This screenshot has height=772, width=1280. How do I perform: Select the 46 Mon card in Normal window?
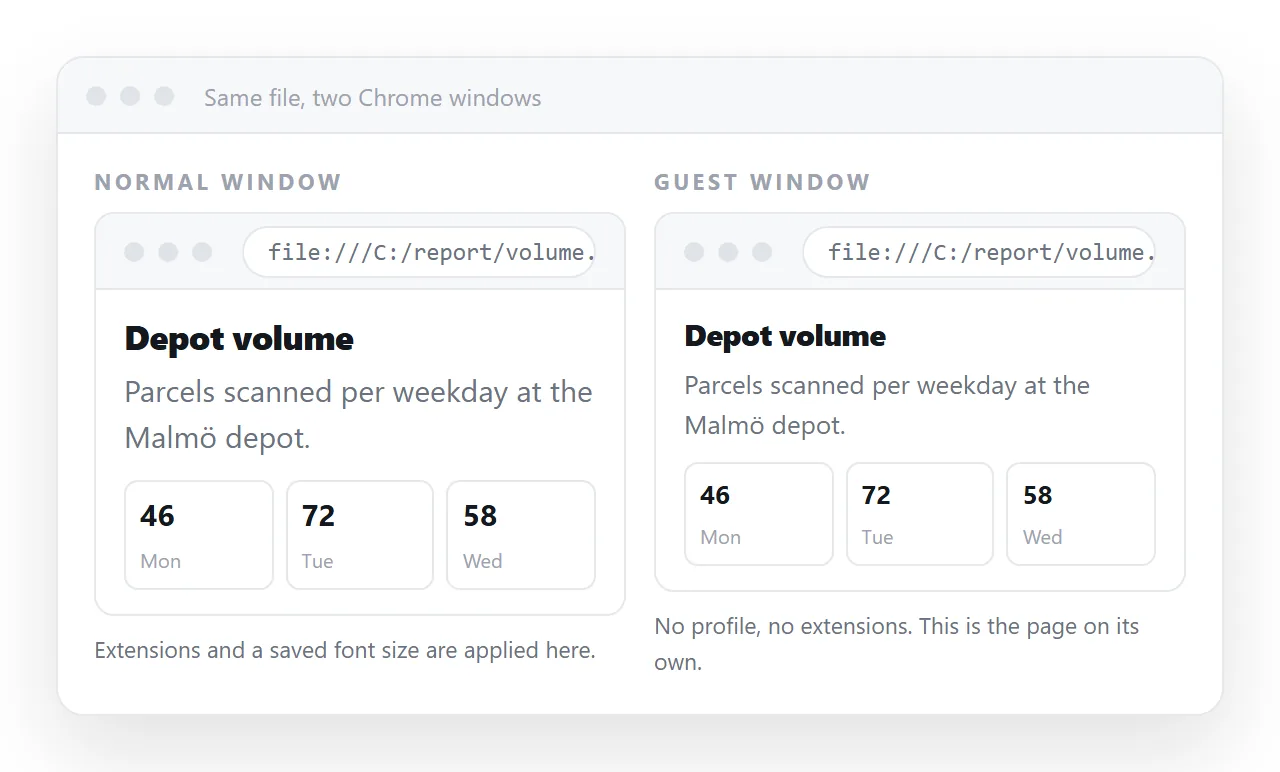[x=199, y=535]
